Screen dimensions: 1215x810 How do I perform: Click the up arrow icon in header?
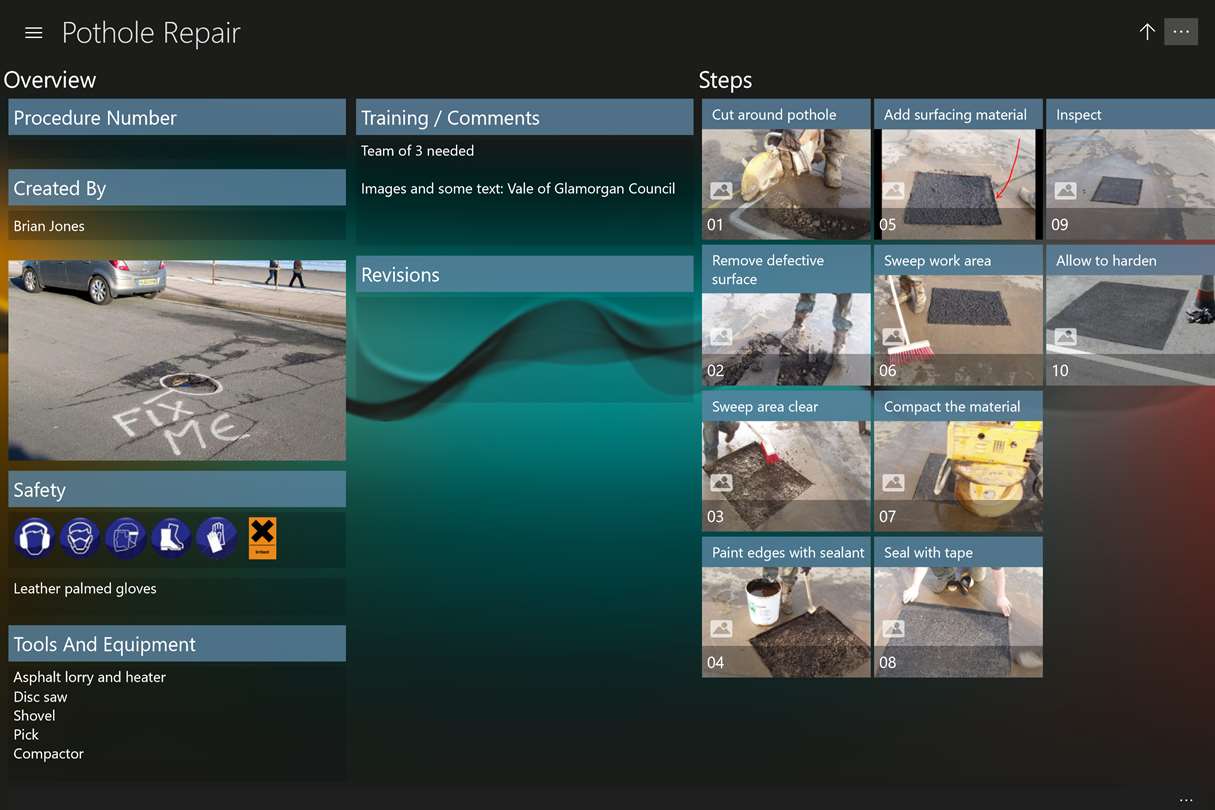1147,32
